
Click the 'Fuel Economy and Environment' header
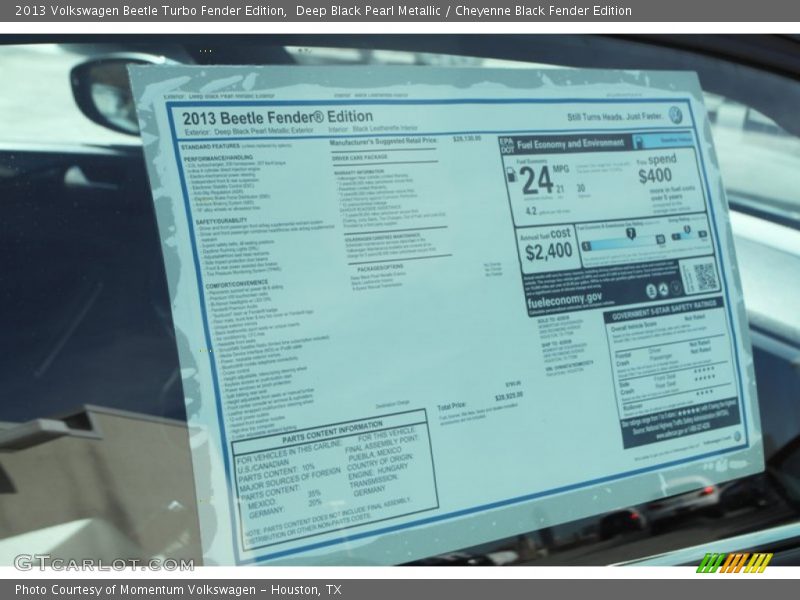[x=570, y=144]
